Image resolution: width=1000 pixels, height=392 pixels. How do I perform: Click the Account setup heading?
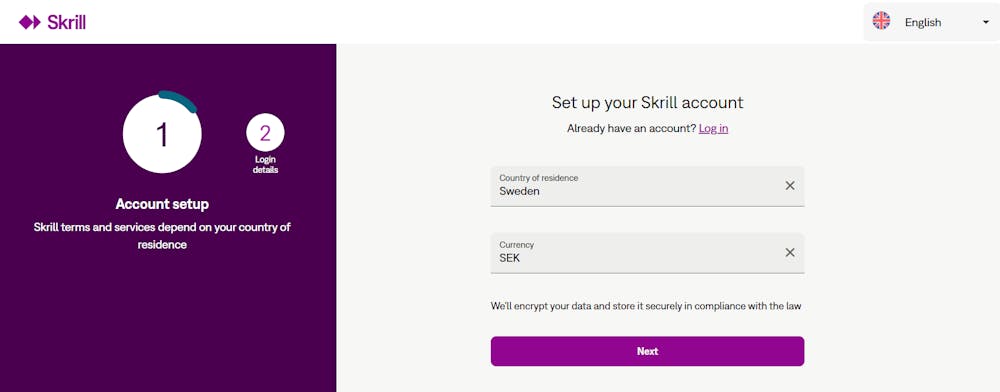tap(162, 204)
